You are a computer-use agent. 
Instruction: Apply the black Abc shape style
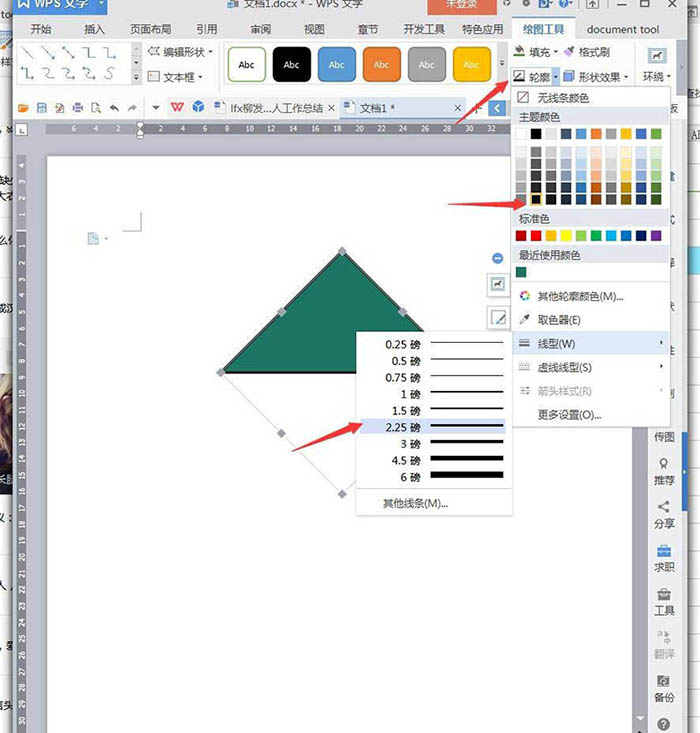click(x=291, y=64)
